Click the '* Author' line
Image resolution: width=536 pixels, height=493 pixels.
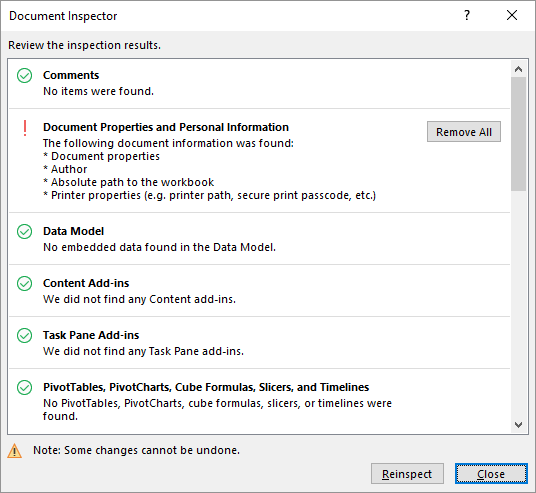pyautogui.click(x=65, y=169)
